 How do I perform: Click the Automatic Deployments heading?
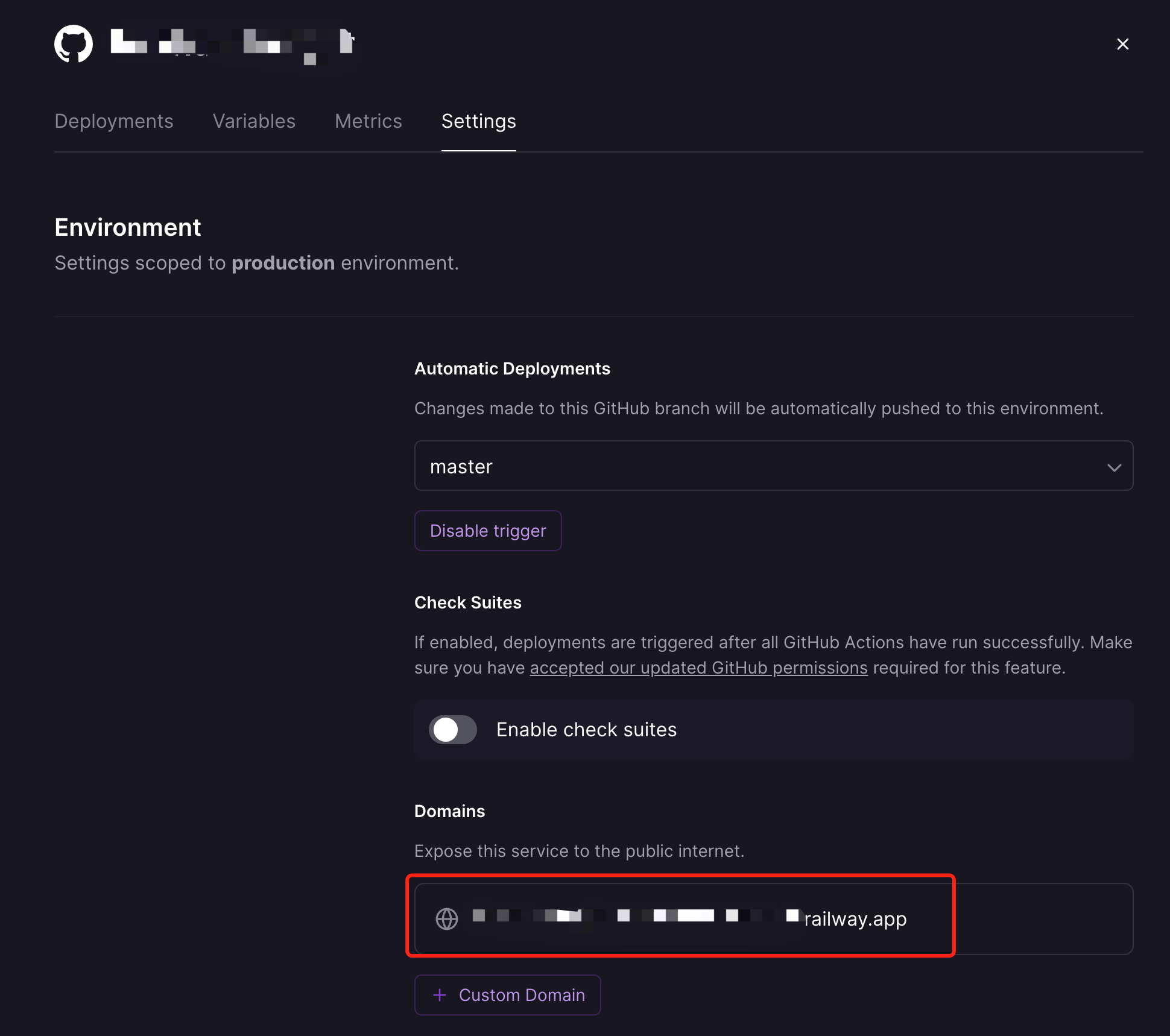coord(512,368)
